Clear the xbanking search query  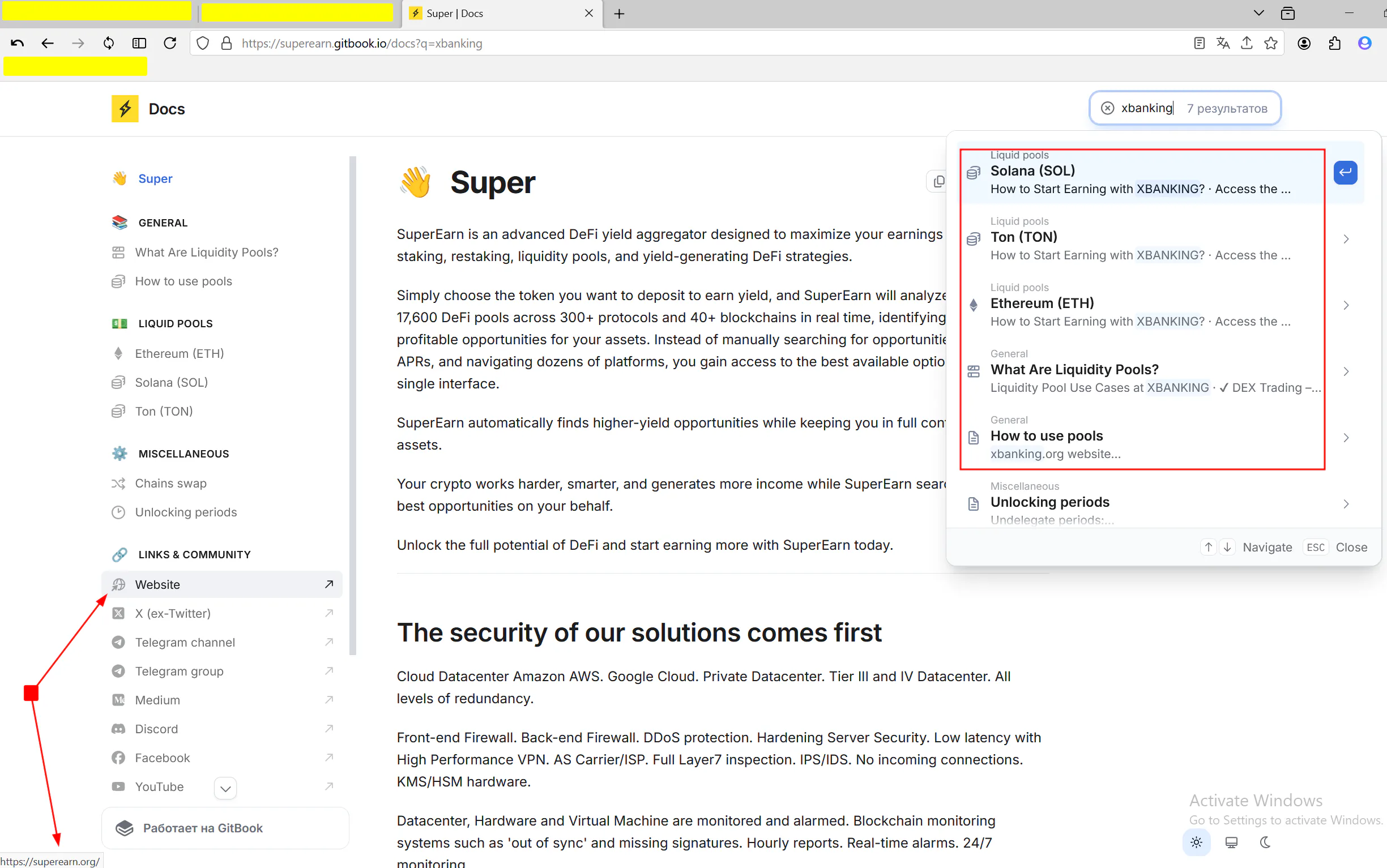1107,108
